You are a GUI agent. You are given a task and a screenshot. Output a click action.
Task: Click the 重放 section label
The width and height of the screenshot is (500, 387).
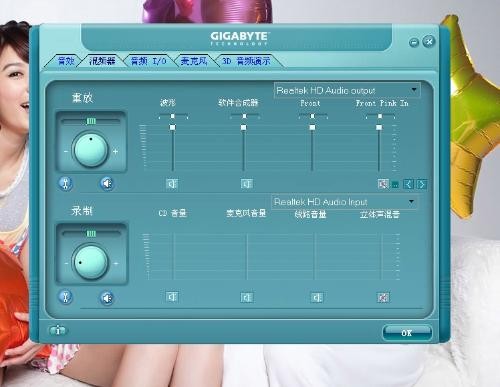click(82, 98)
